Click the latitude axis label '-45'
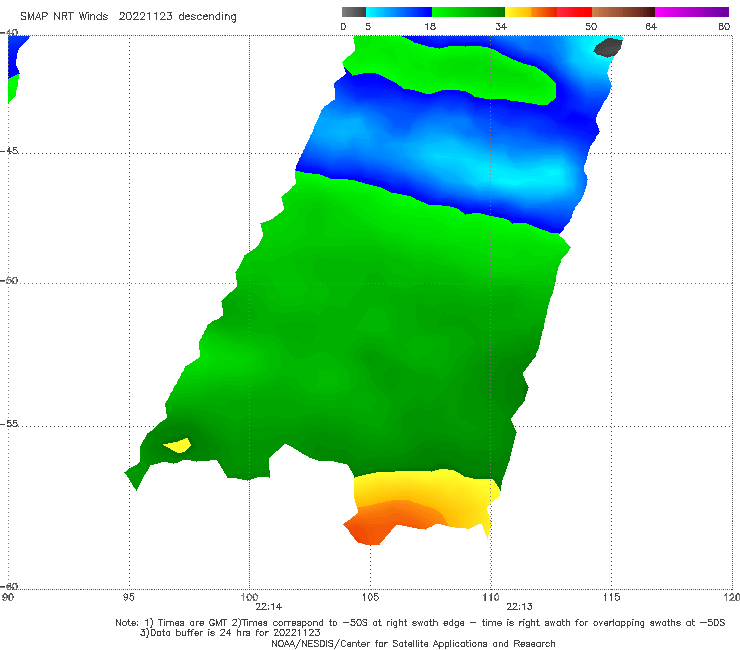740x650 pixels. tap(9, 151)
